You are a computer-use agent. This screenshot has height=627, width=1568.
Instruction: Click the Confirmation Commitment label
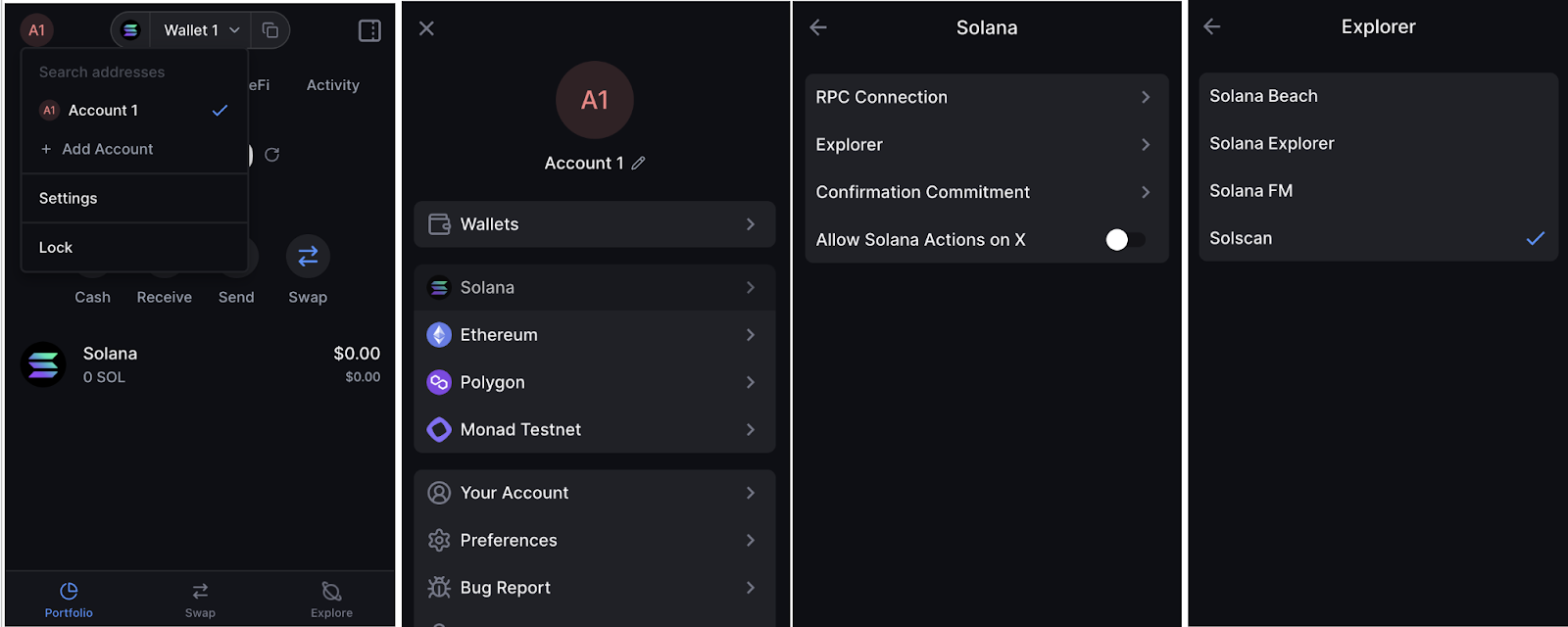923,192
